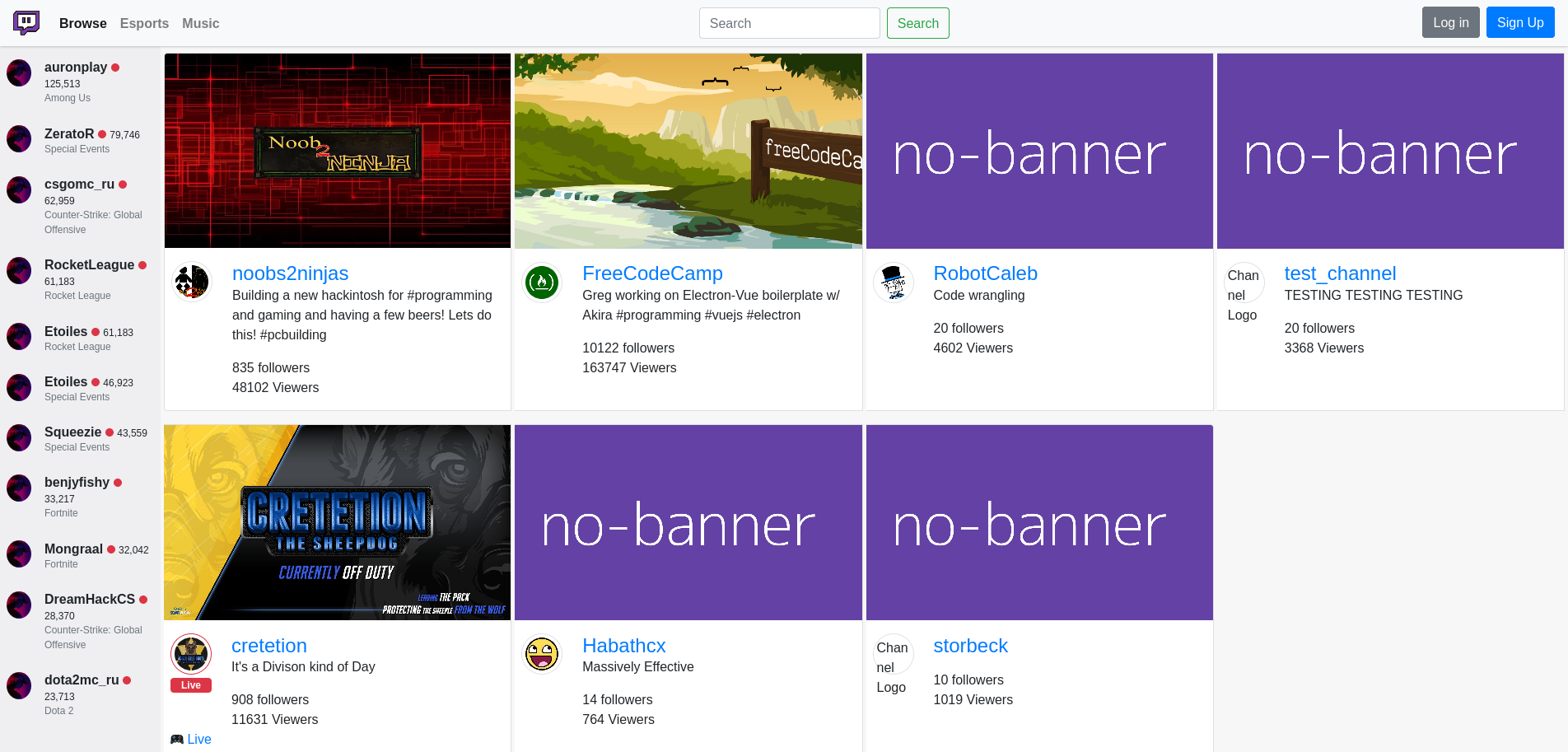The height and width of the screenshot is (752, 1568).
Task: Open the blue Live link under cretetion
Action: (x=199, y=740)
